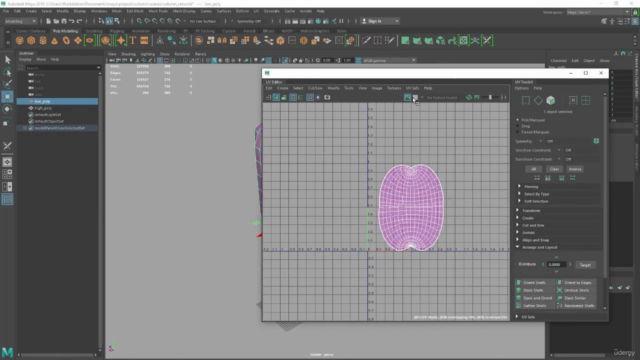Screen dimensions: 640x360
Task: Click the Target button next to Distribute
Action: coord(585,265)
